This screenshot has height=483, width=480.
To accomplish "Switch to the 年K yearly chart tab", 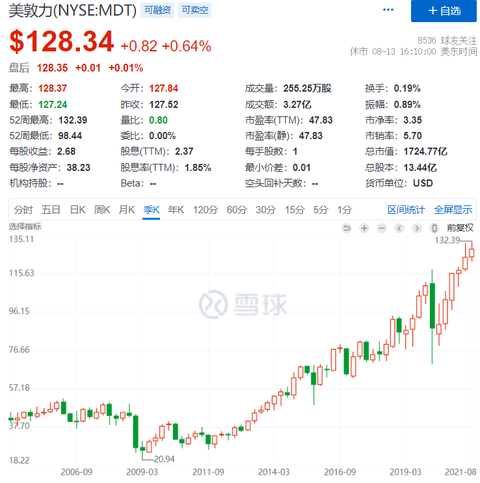I will (176, 210).
